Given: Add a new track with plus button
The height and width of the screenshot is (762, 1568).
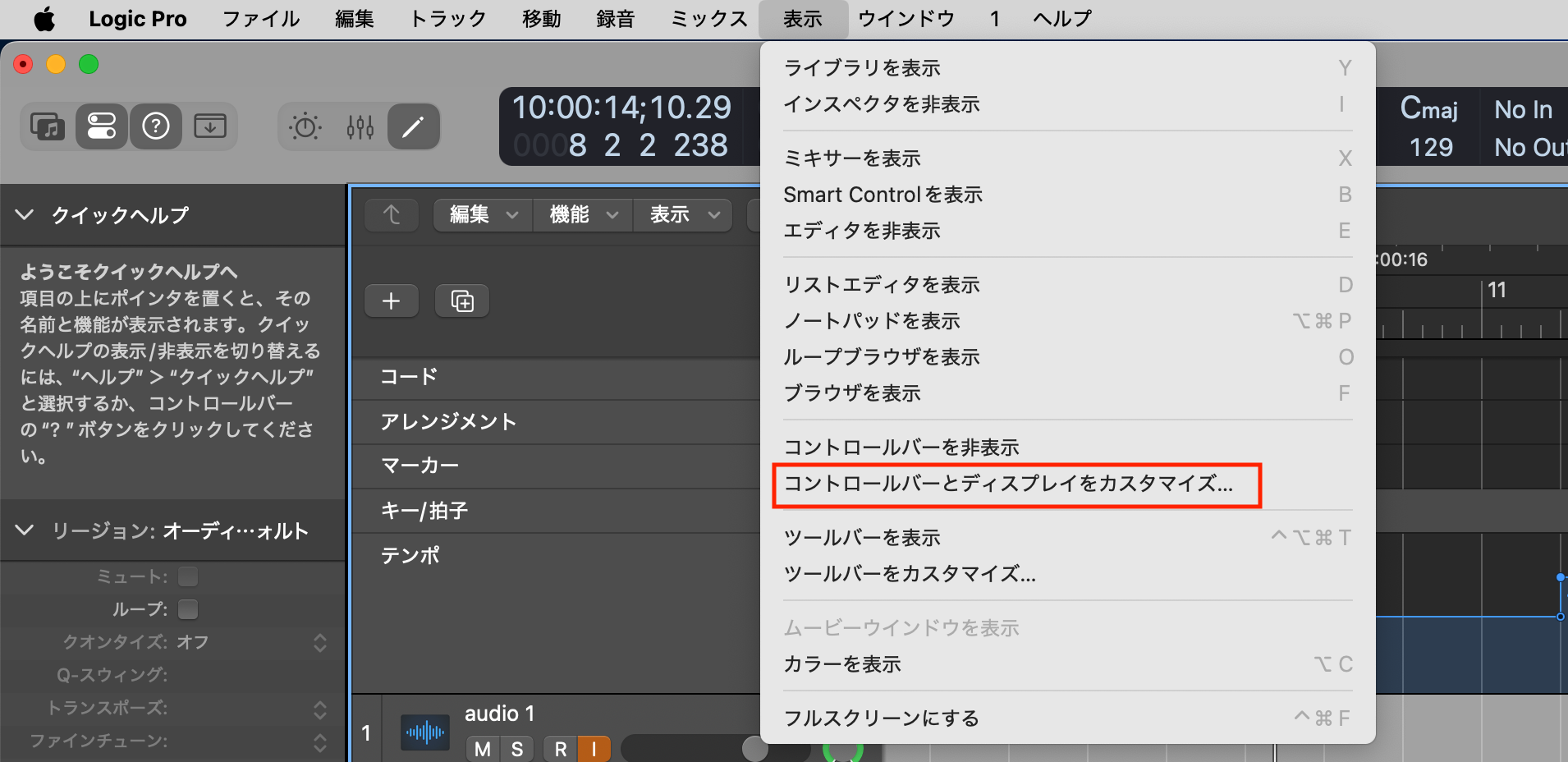Looking at the screenshot, I should pyautogui.click(x=392, y=301).
